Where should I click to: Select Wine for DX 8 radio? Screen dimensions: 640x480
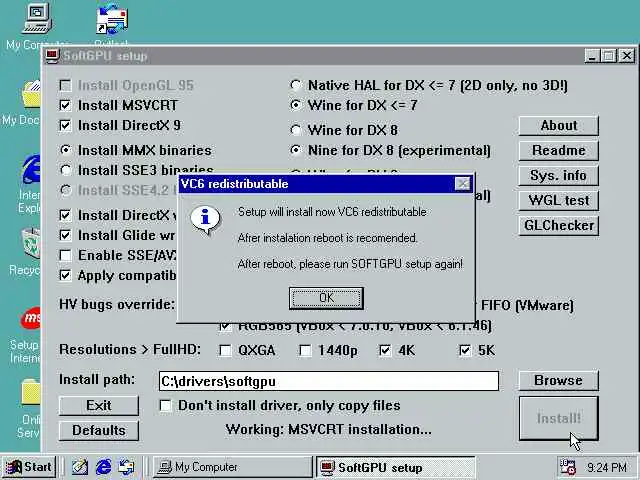(x=296, y=130)
